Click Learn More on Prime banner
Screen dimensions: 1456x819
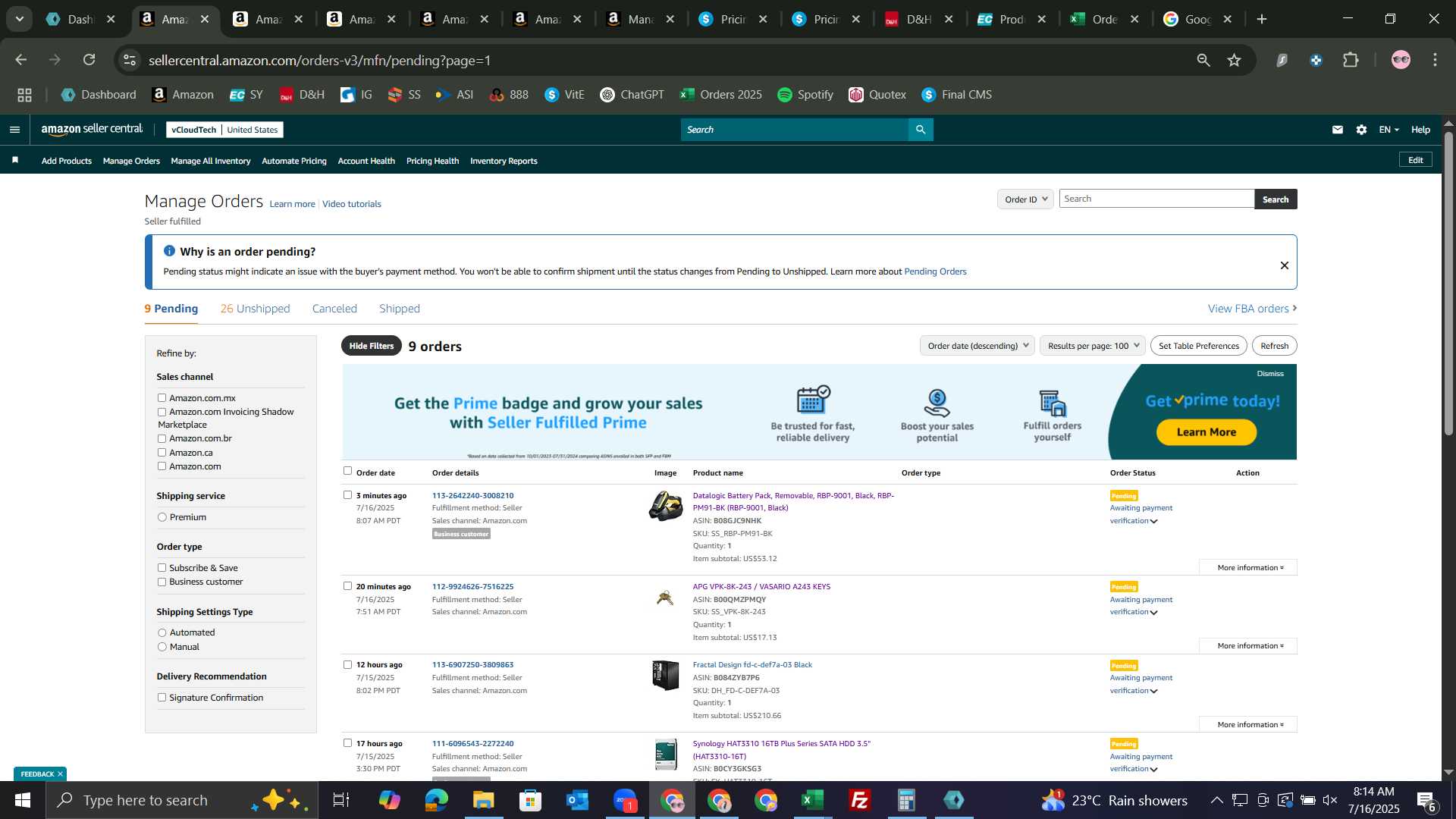1207,431
